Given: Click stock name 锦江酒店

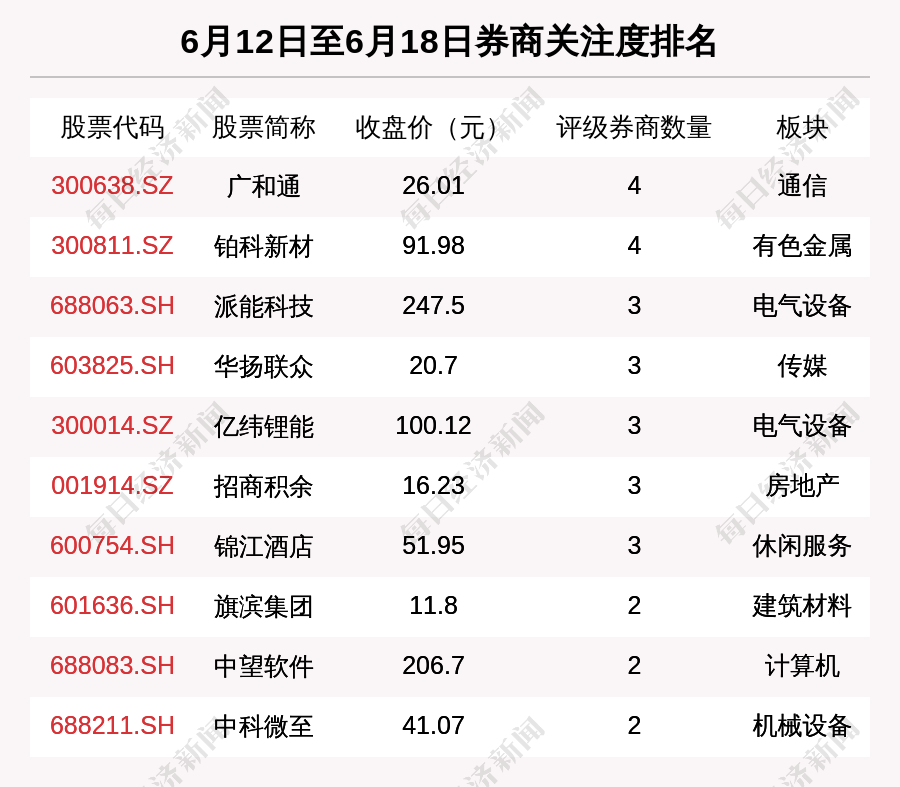Looking at the screenshot, I should 263,546.
